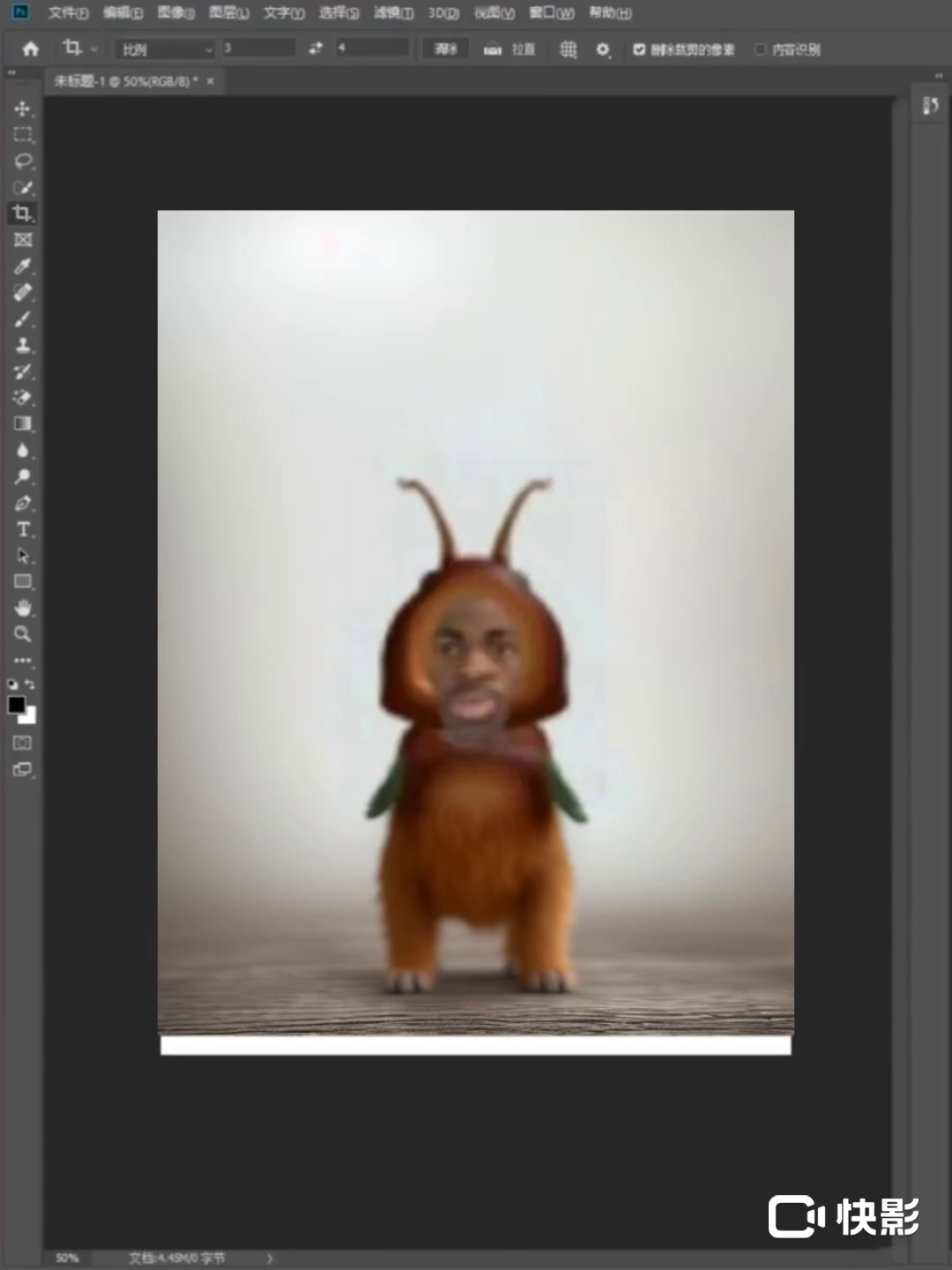Uncheck the 删除裁剪的像素 checkbox
The width and height of the screenshot is (952, 1270).
coord(639,49)
